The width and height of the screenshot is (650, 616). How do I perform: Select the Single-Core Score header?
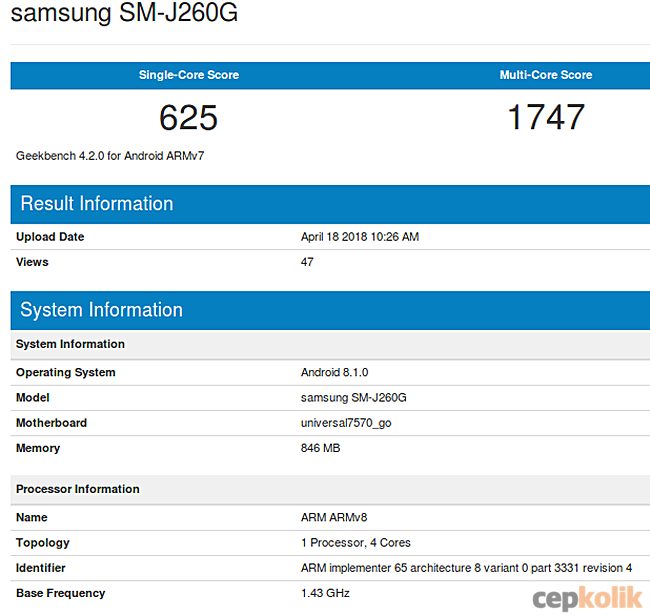click(x=189, y=75)
